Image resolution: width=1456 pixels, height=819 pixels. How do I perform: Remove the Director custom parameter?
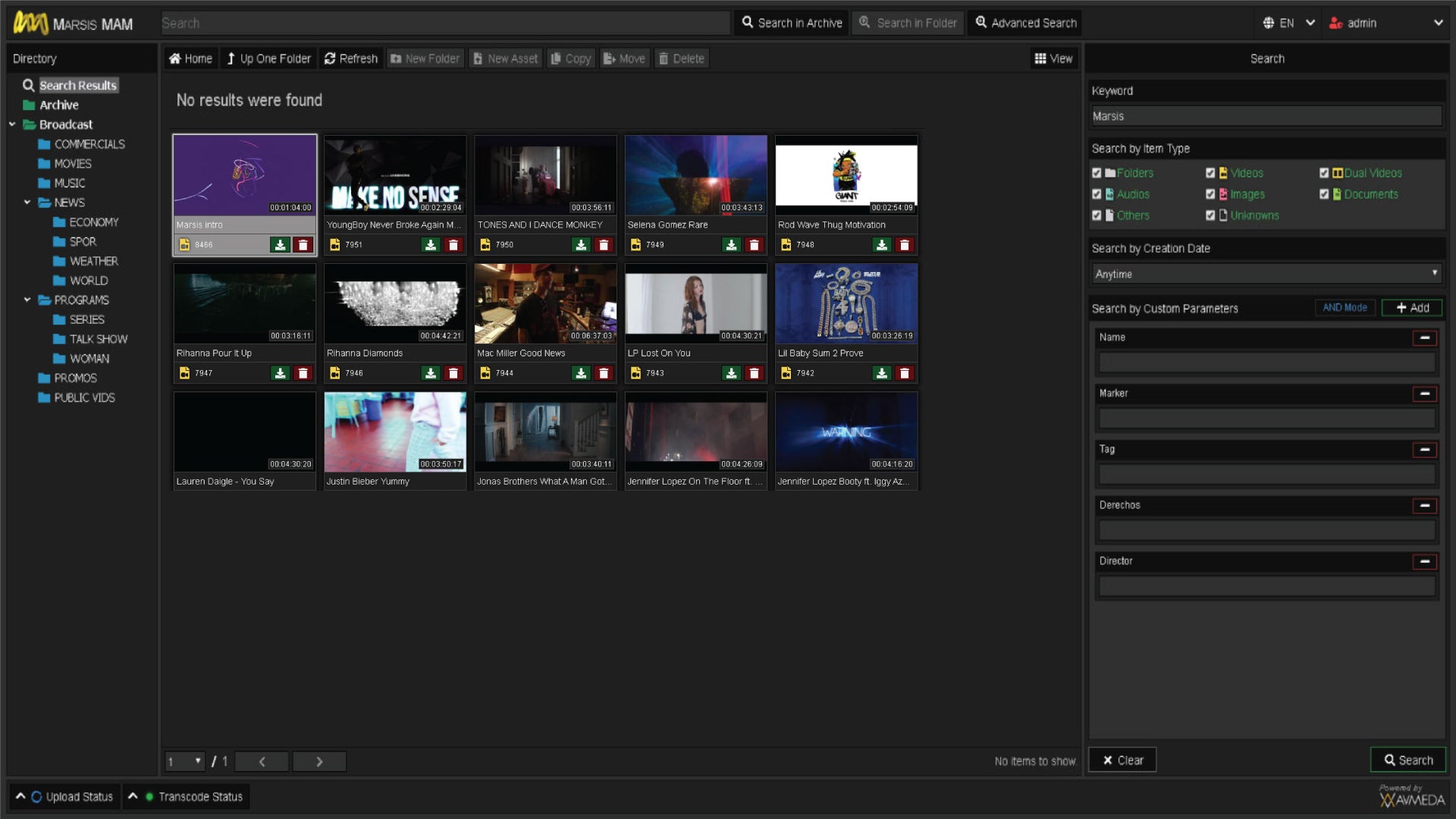1424,561
